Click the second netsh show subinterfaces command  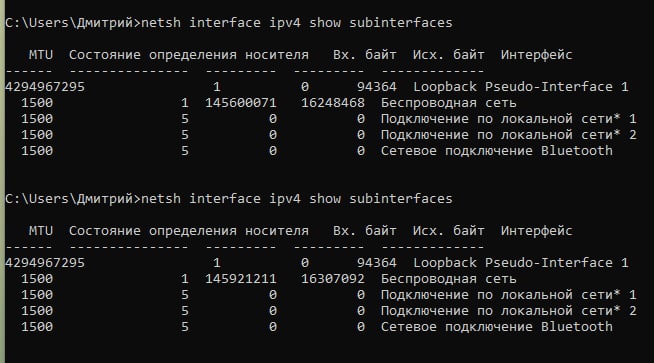(297, 199)
